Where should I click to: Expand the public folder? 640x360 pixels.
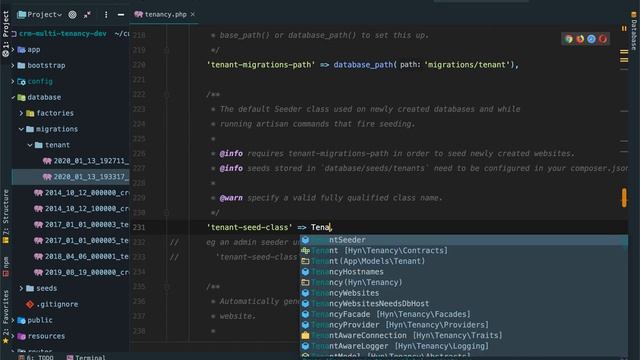point(13,320)
